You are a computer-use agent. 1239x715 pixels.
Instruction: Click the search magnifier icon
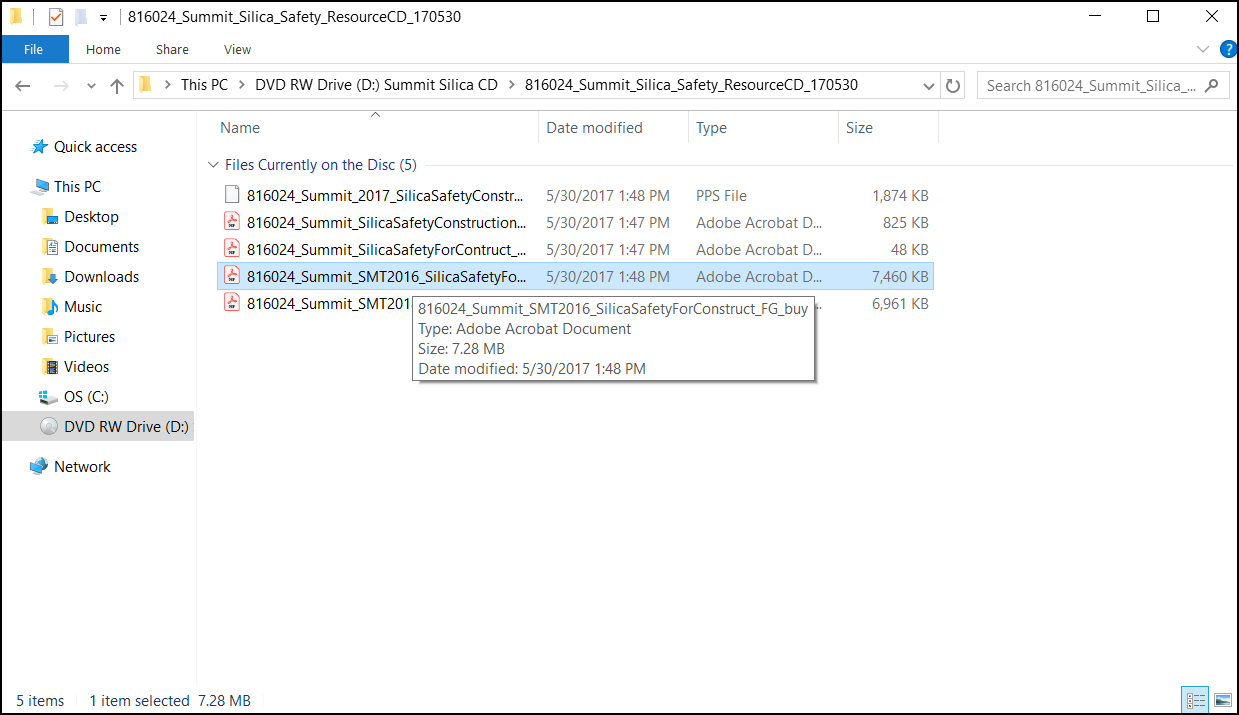coord(1212,86)
